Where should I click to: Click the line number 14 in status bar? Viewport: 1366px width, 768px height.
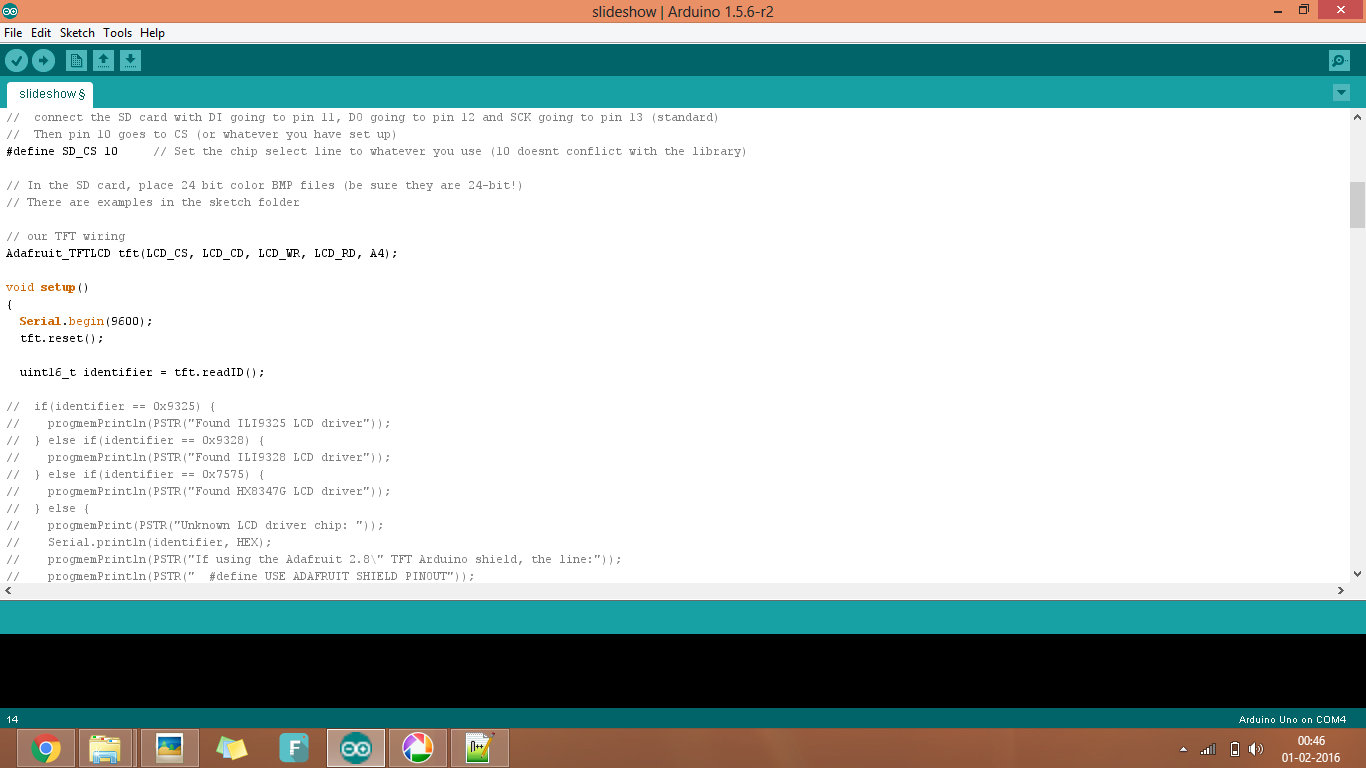point(12,719)
